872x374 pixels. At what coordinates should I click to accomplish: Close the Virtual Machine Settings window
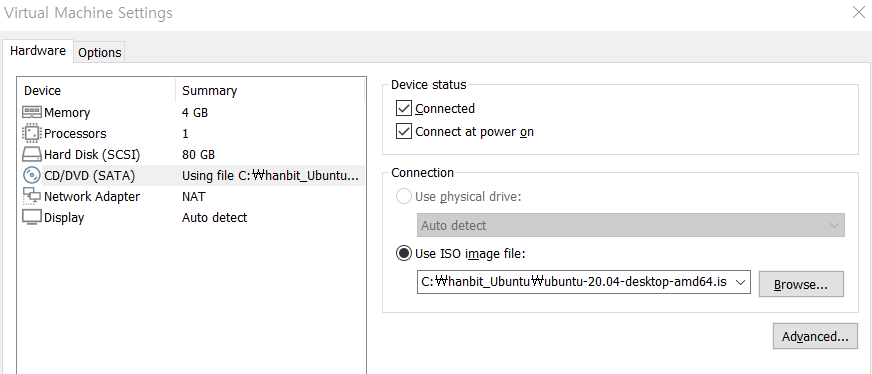(859, 12)
